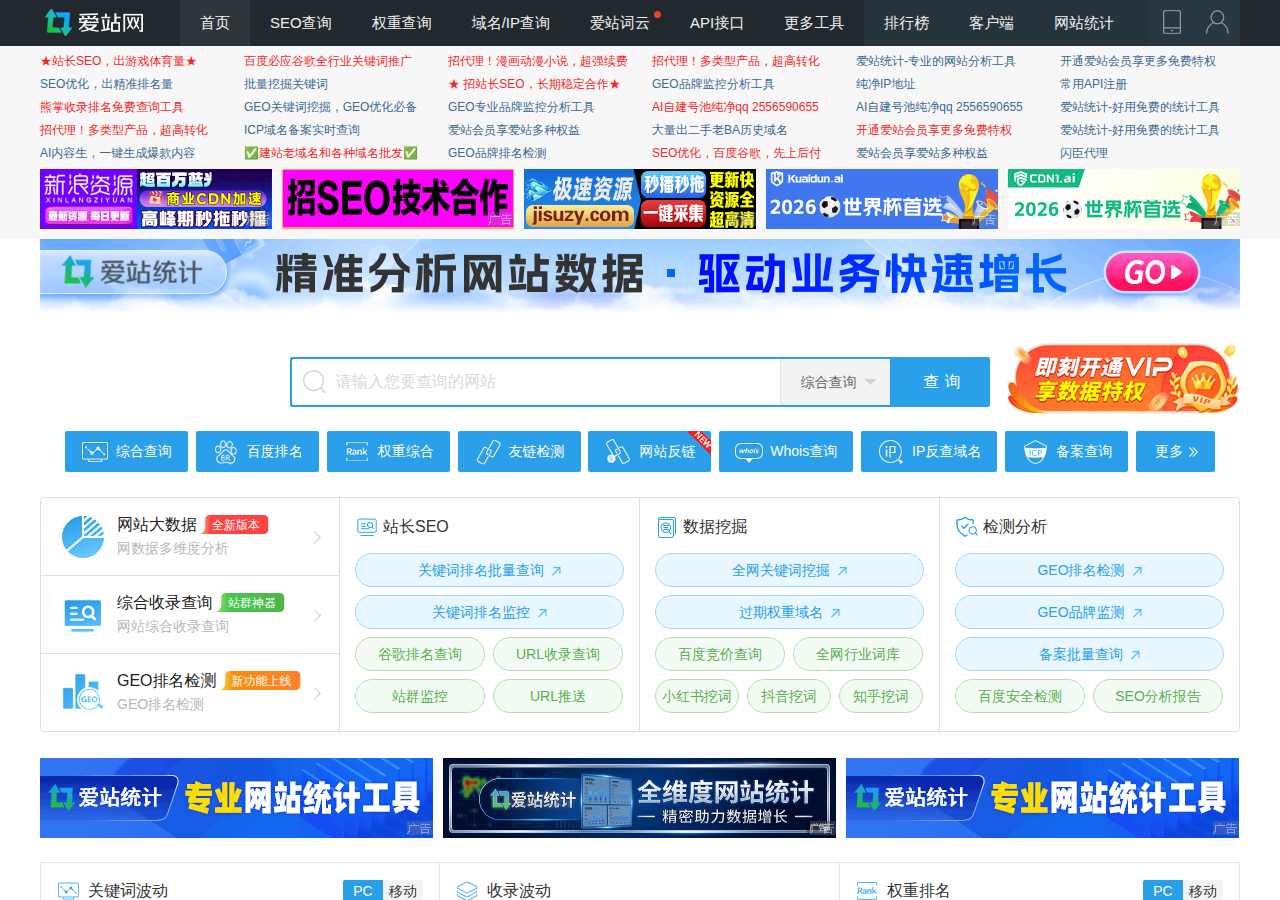Click the 综合收录查询 search icon

pyautogui.click(x=83, y=615)
